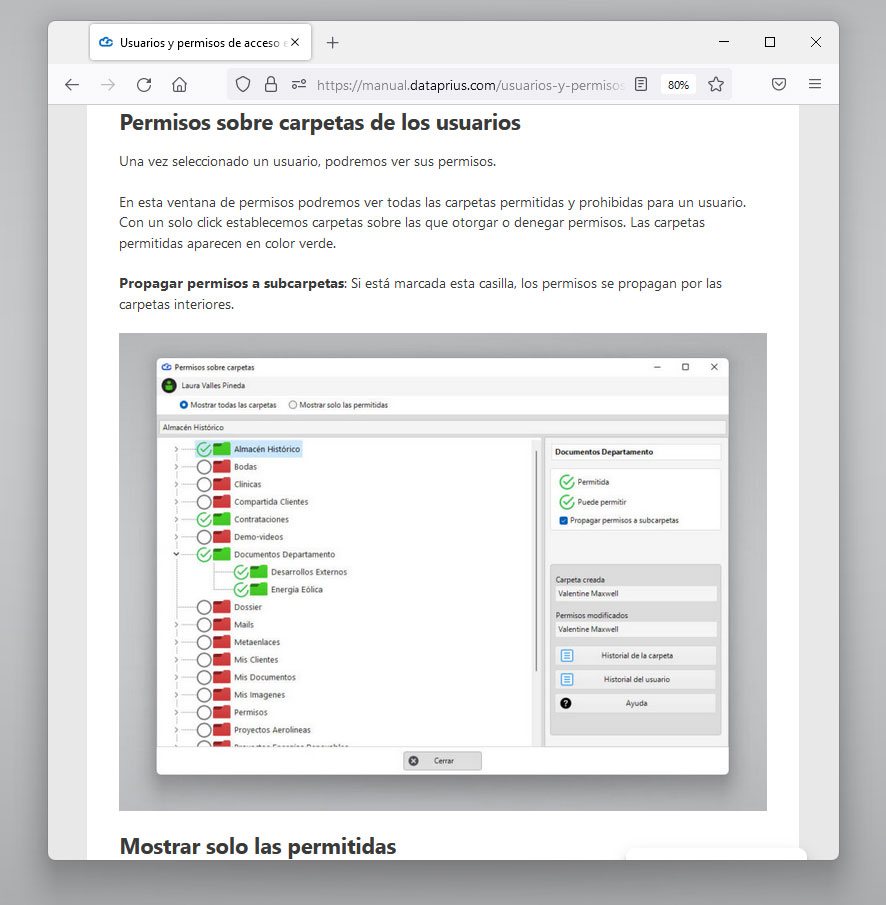Screen dimensions: 886x905
Task: Click the folder tree vertical scrollbar
Action: 536,560
